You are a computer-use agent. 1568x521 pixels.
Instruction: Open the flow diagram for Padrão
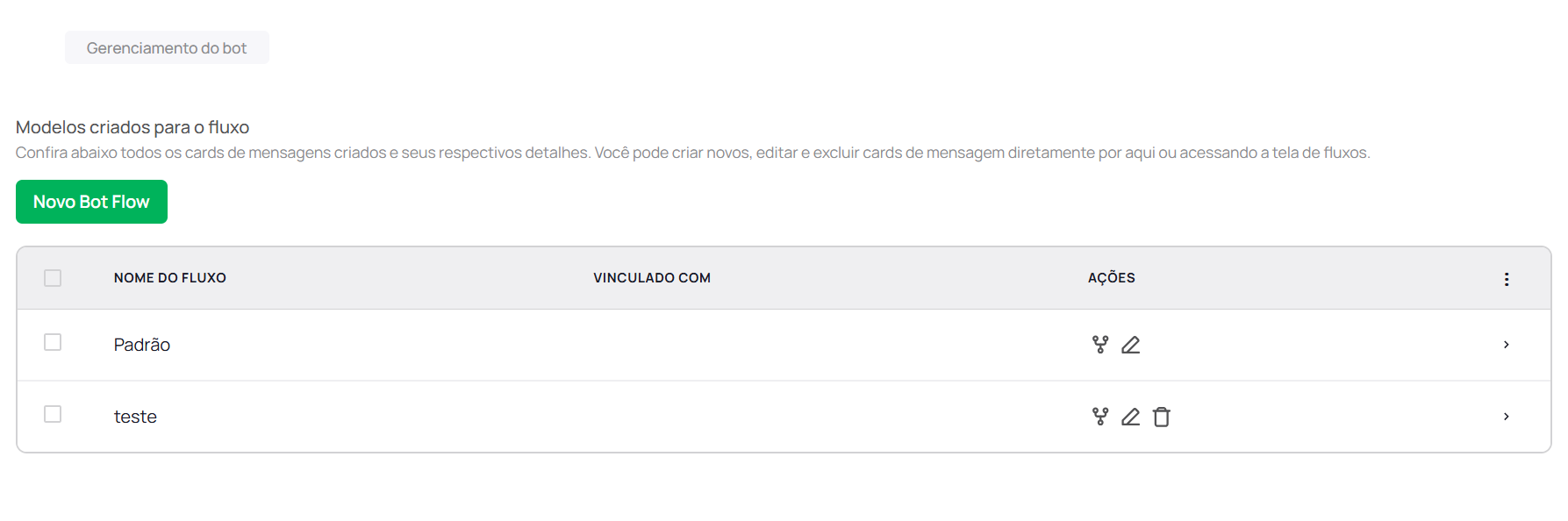1100,345
